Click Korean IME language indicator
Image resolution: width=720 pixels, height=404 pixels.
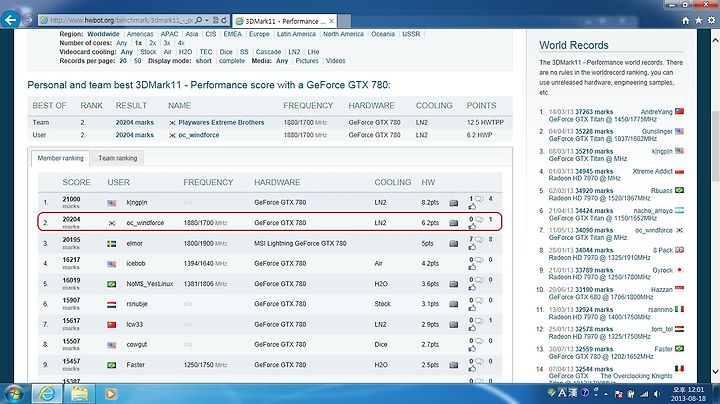pos(562,393)
